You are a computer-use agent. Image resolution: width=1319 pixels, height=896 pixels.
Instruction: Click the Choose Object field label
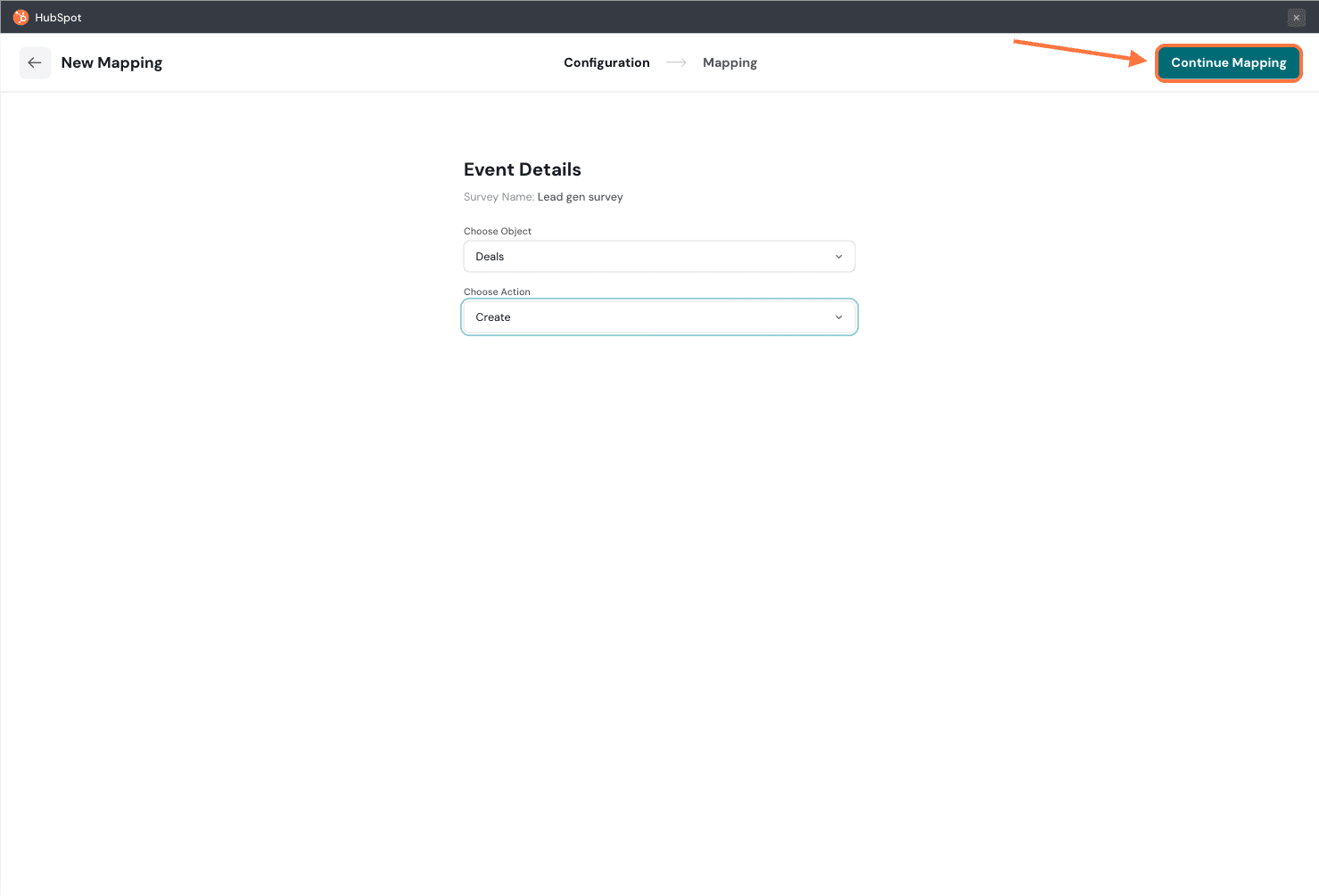pyautogui.click(x=497, y=231)
